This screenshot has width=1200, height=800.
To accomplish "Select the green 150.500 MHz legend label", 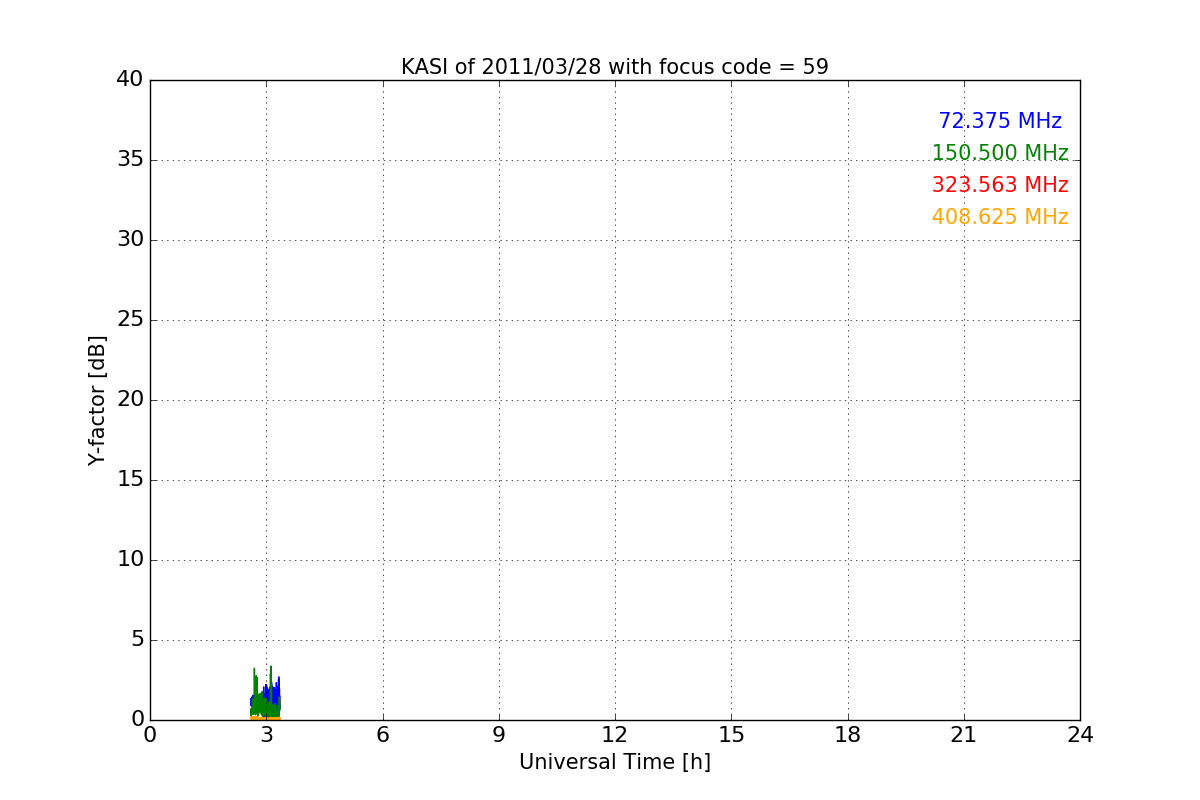I will coord(1000,153).
